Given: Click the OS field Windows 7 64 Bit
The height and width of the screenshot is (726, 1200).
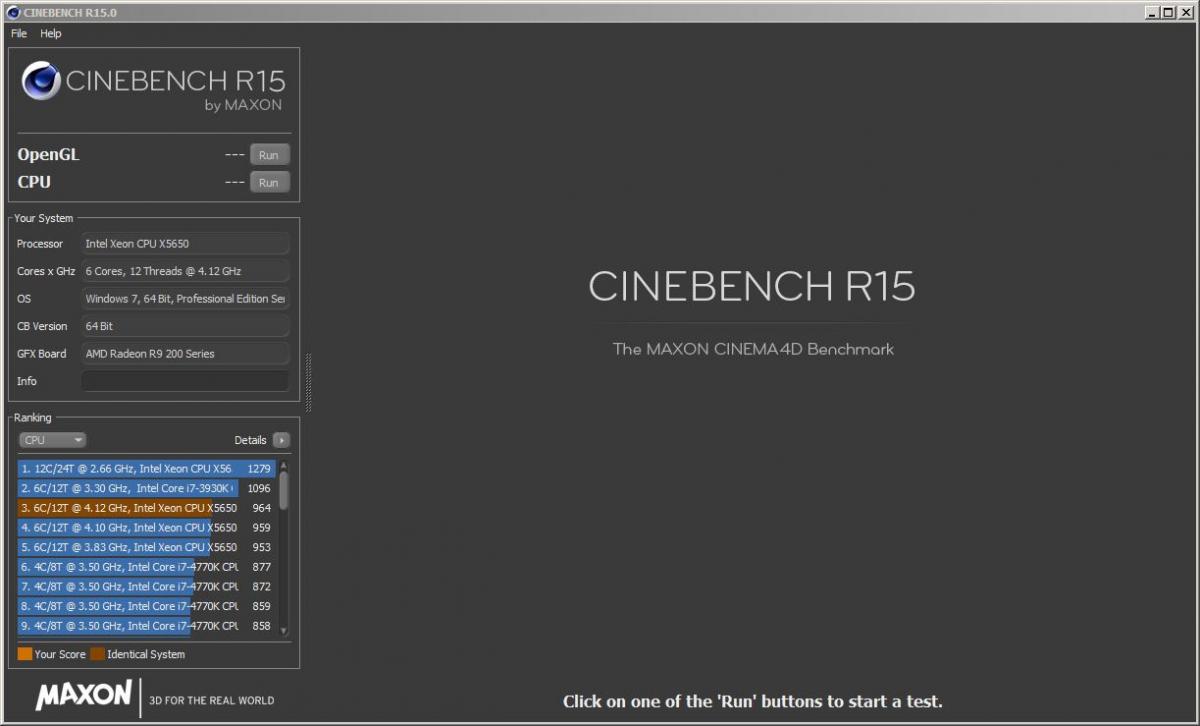Looking at the screenshot, I should 185,298.
